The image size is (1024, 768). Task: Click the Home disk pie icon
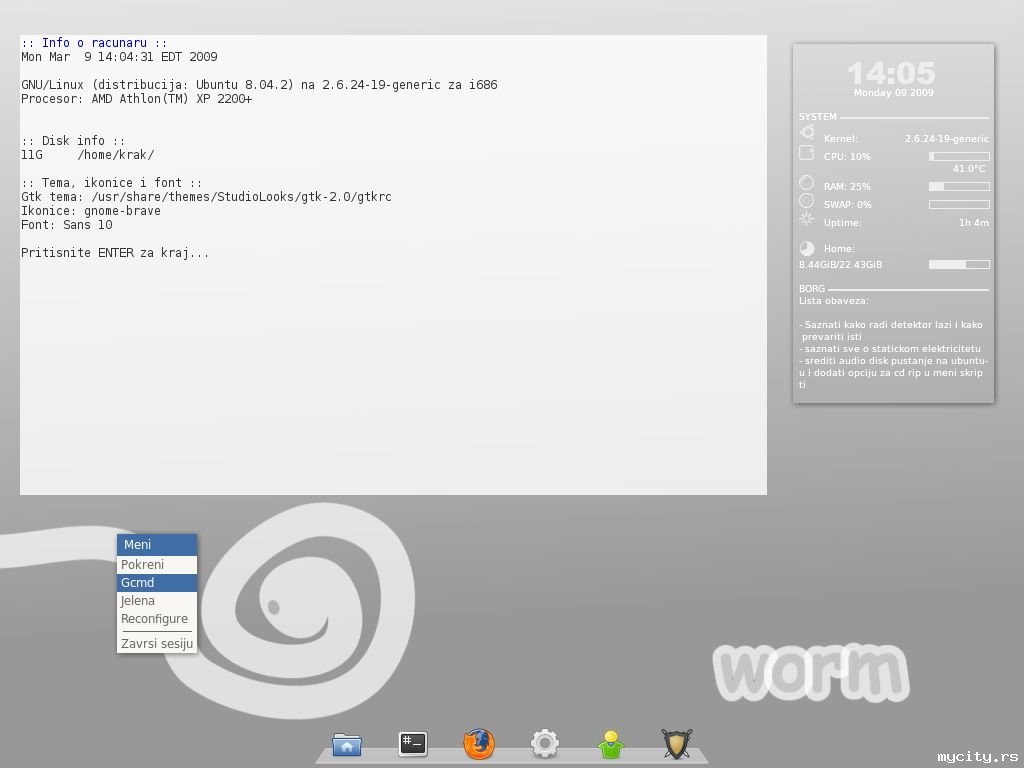(807, 248)
